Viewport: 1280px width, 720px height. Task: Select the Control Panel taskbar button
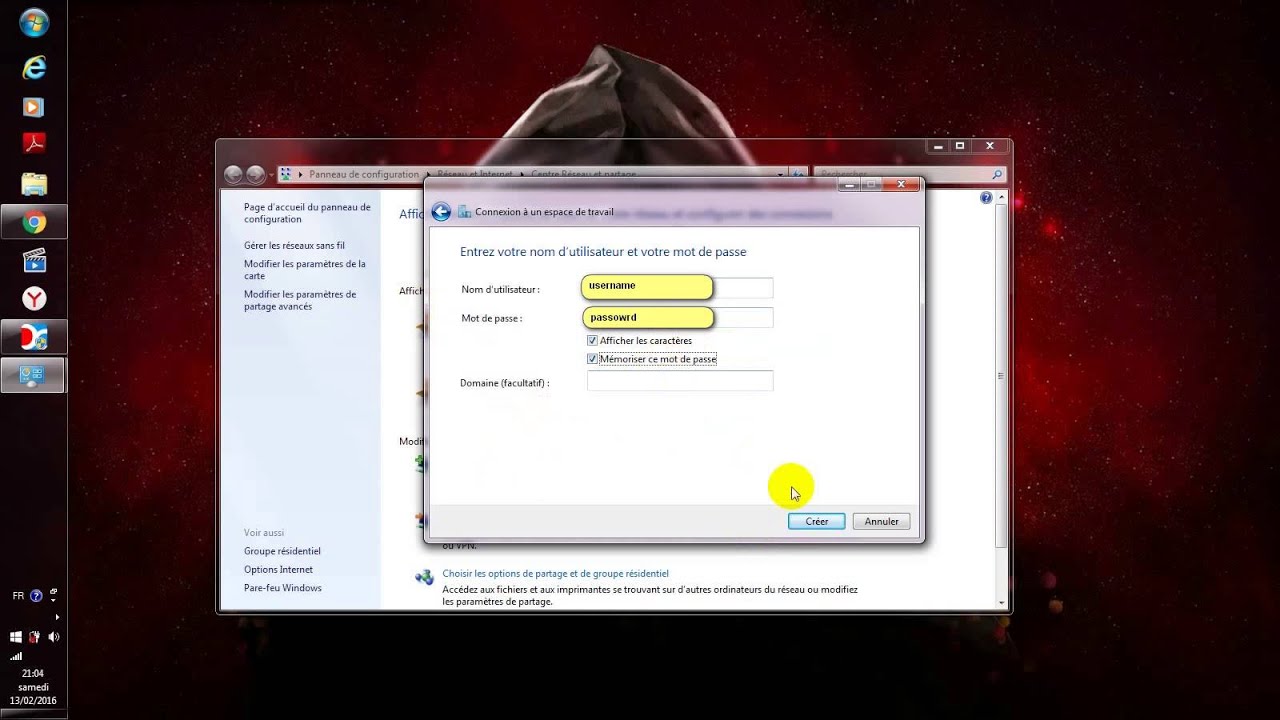pos(34,376)
